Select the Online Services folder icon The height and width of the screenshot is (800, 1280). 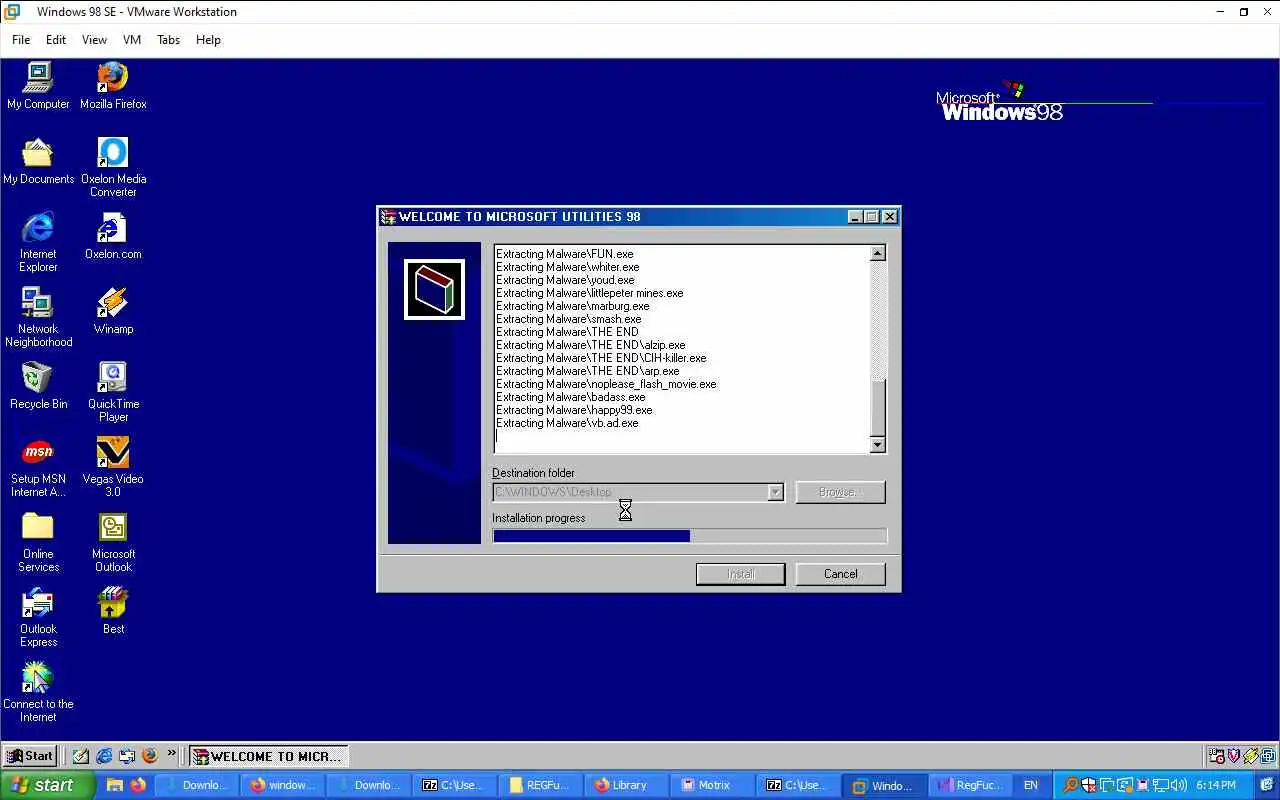coord(38,541)
